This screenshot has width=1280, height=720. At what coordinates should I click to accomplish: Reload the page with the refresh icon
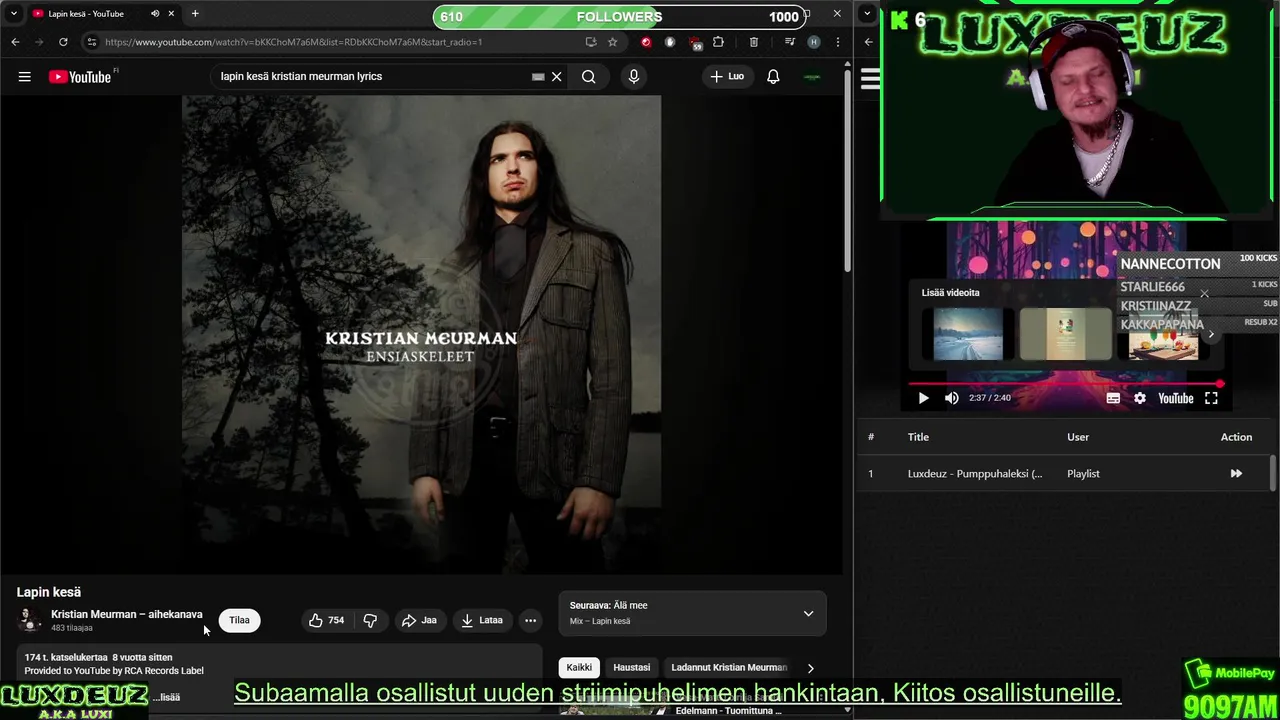63,42
